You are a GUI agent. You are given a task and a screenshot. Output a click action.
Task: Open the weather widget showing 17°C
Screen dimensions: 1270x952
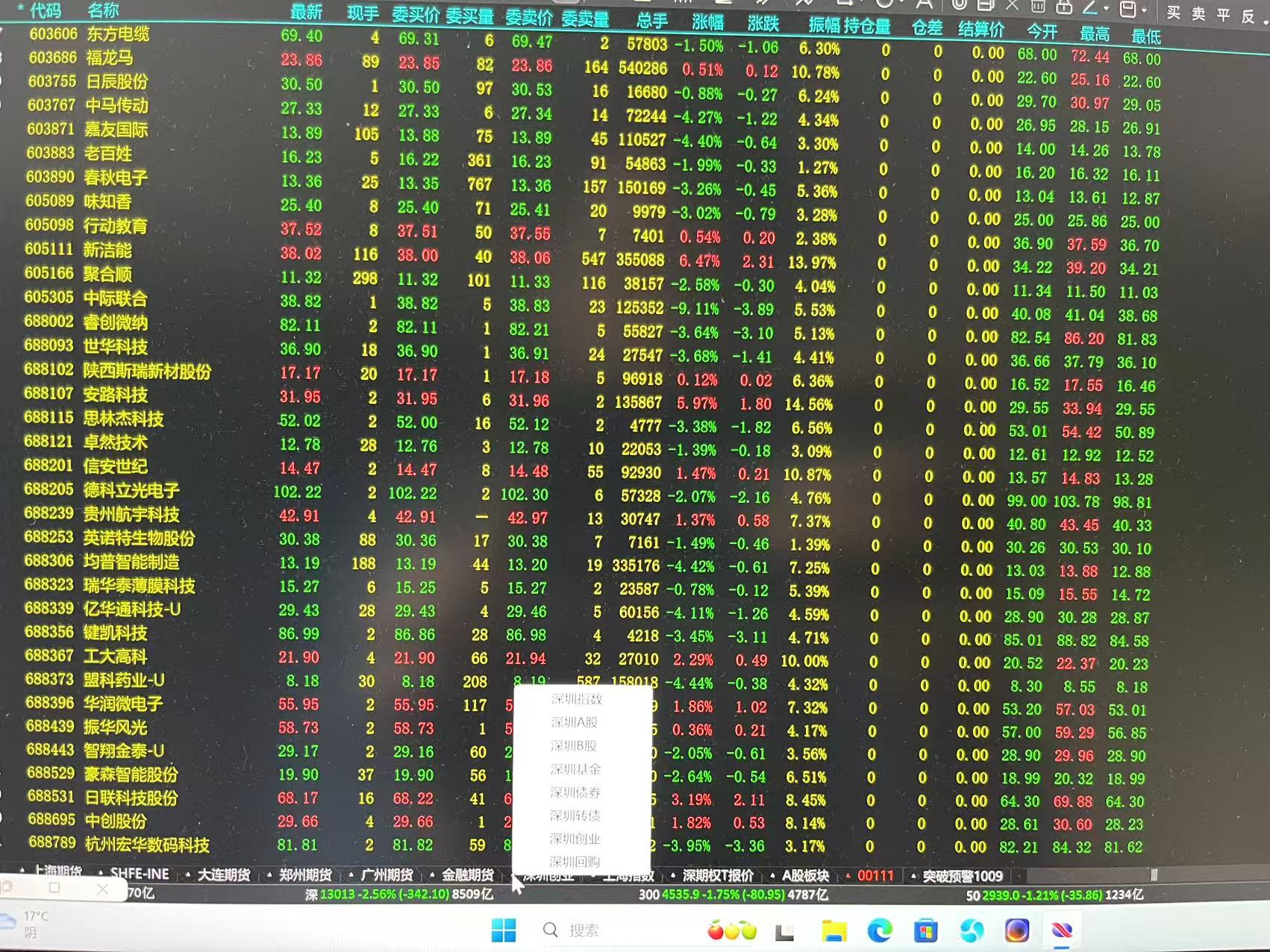(26, 924)
